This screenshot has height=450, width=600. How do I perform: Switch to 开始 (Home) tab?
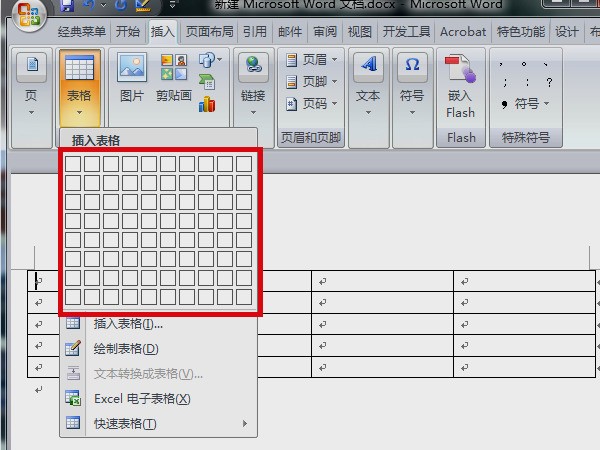[x=128, y=32]
